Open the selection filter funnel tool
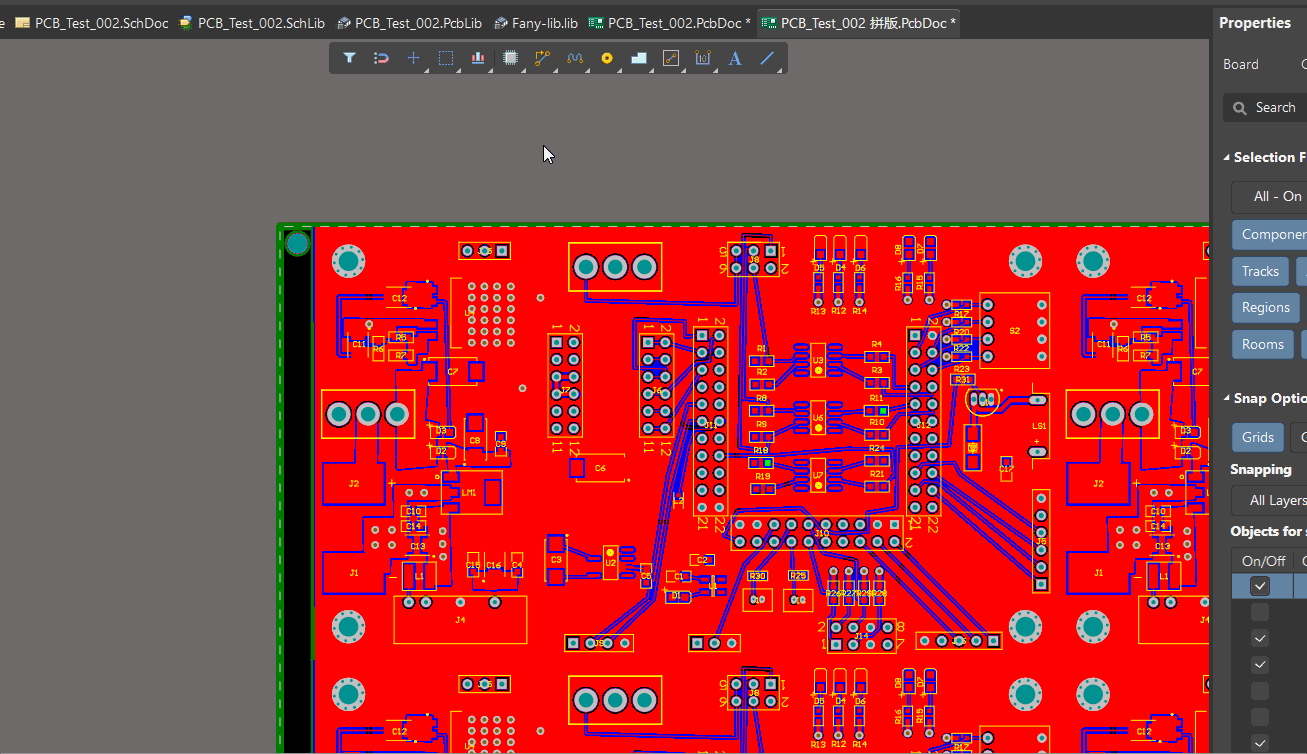Viewport: 1307px width, 754px height. point(349,58)
